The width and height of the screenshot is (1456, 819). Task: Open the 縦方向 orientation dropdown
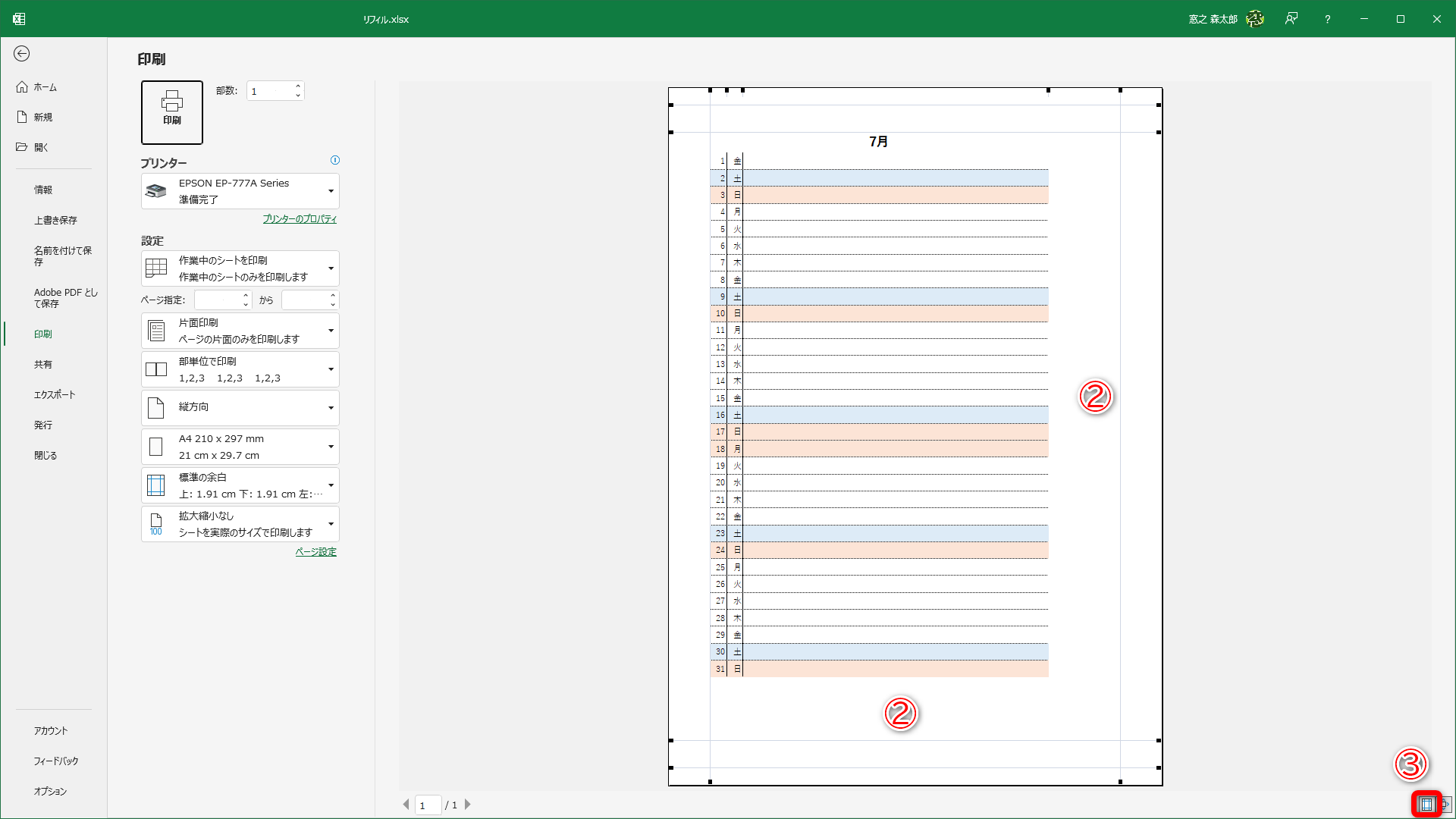pos(240,407)
